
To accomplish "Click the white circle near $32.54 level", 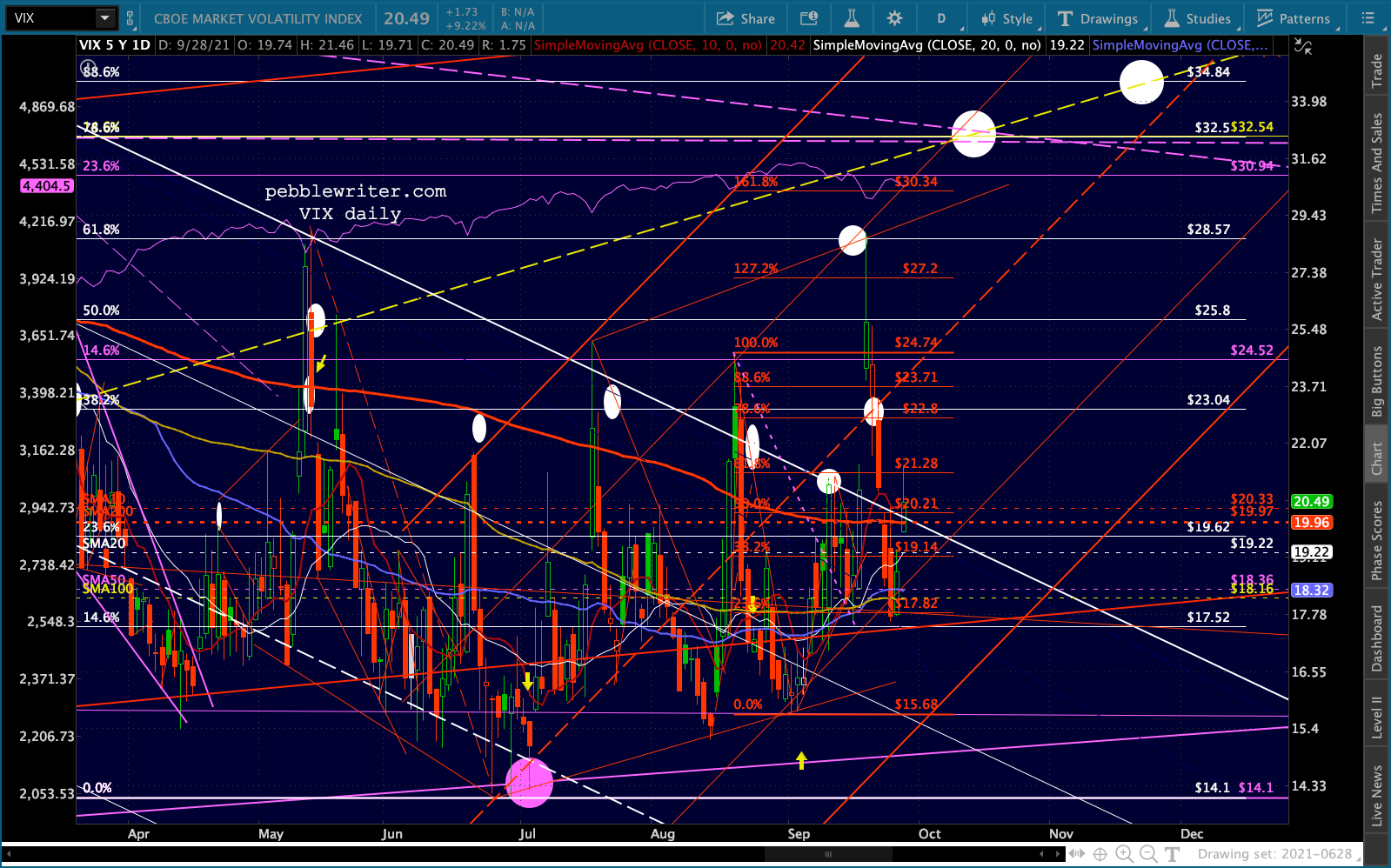I will [x=973, y=134].
